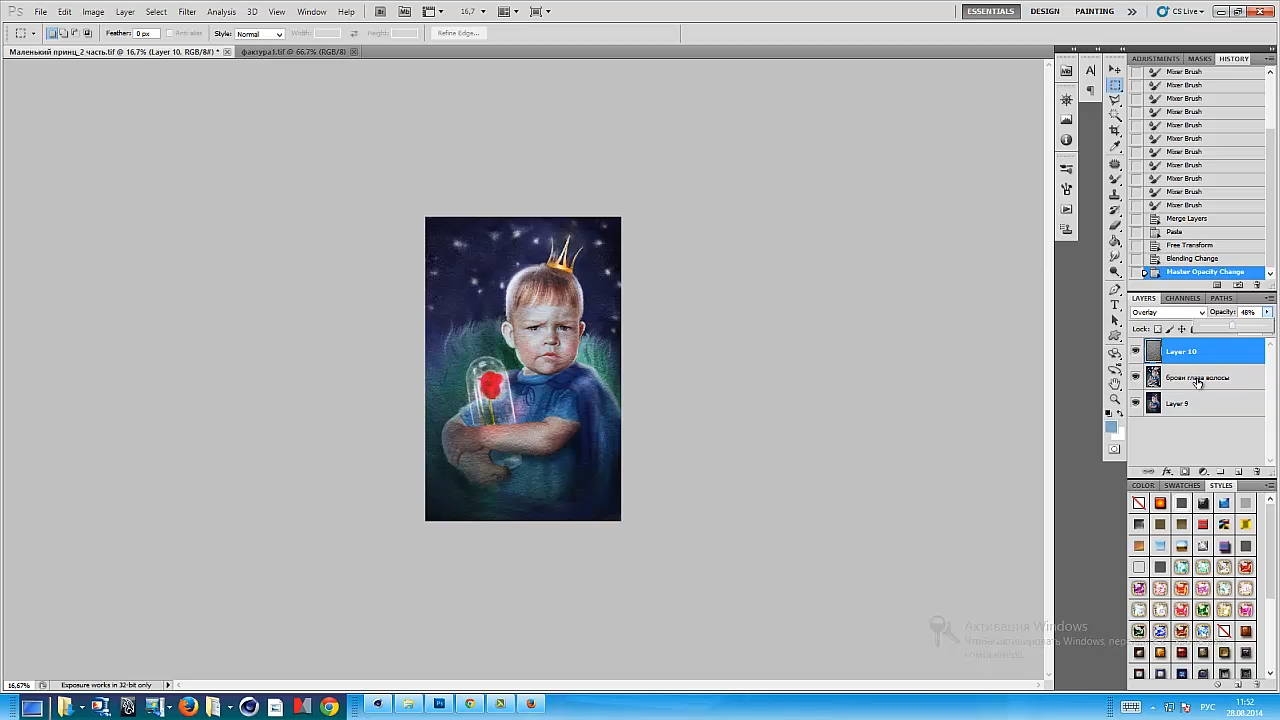Choose Add to selection mode
Viewport: 1280px width, 720px height.
coord(62,33)
